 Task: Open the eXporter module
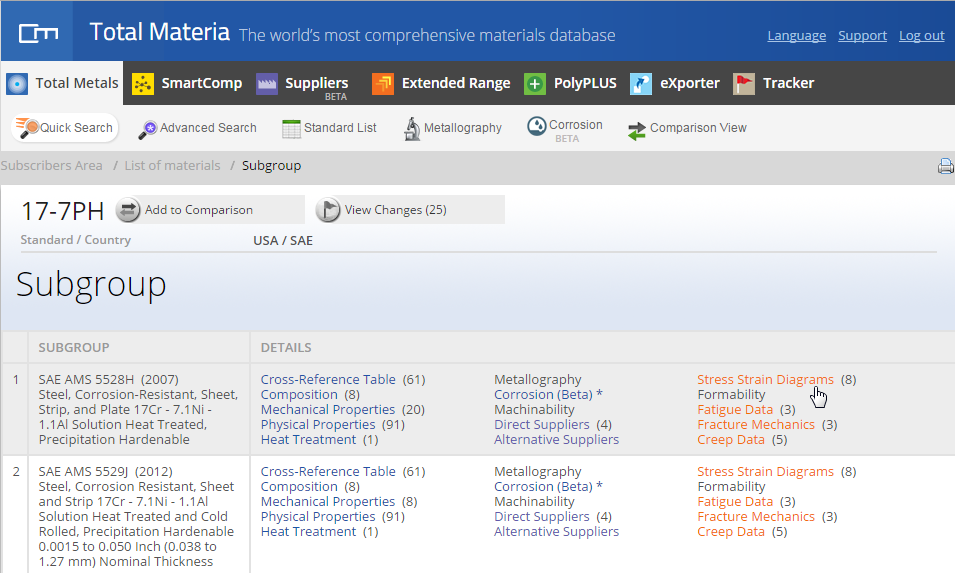pyautogui.click(x=675, y=83)
